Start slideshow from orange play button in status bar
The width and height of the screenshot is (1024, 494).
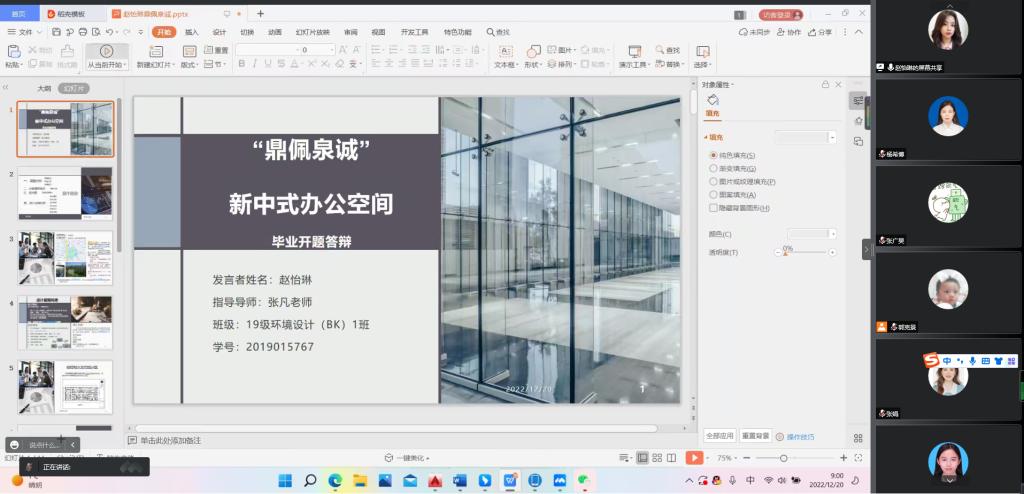[693, 457]
